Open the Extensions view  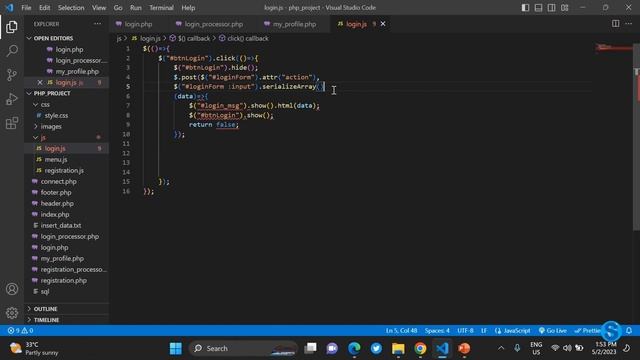point(12,123)
